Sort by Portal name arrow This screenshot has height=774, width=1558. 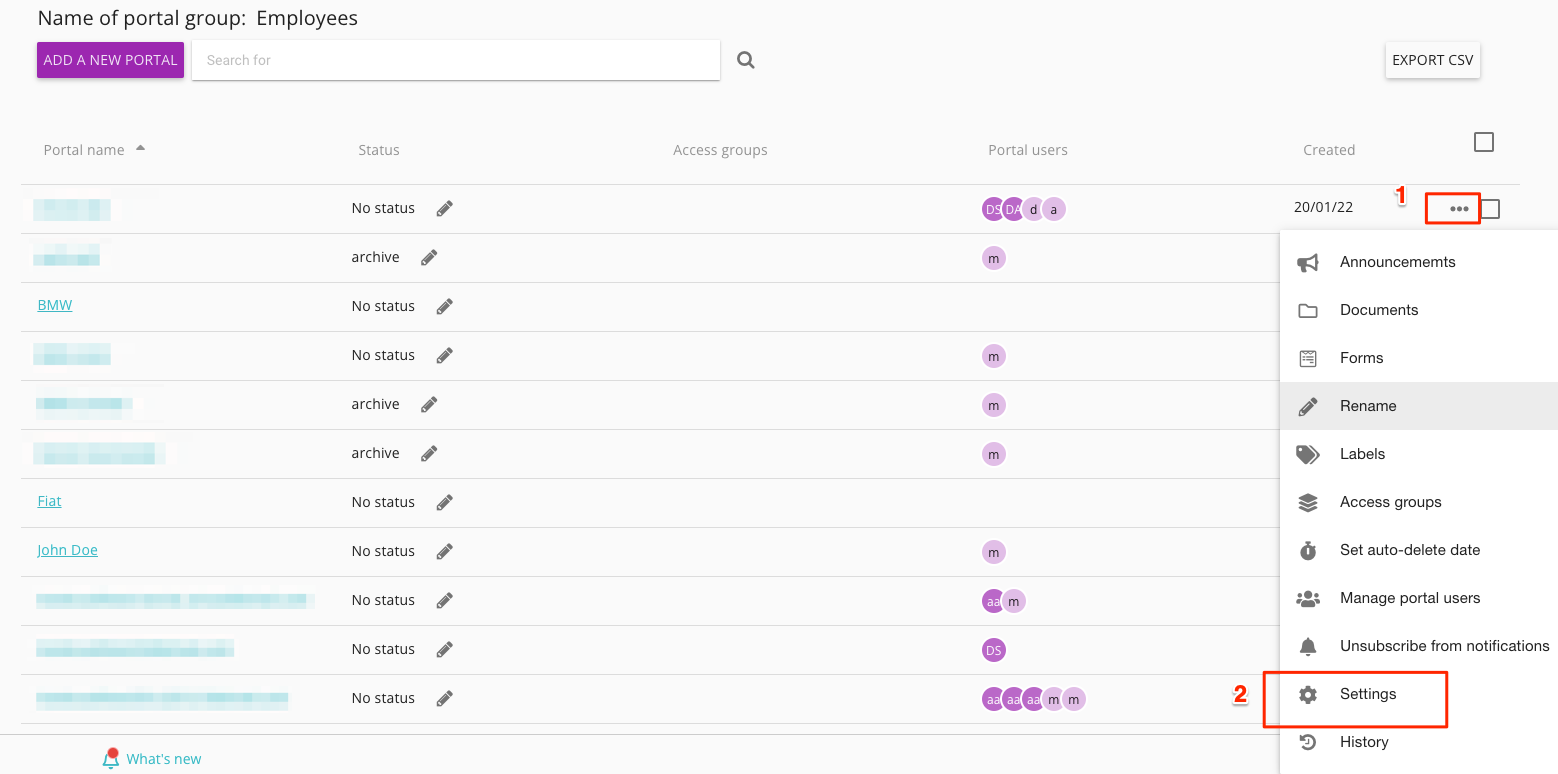pos(140,148)
